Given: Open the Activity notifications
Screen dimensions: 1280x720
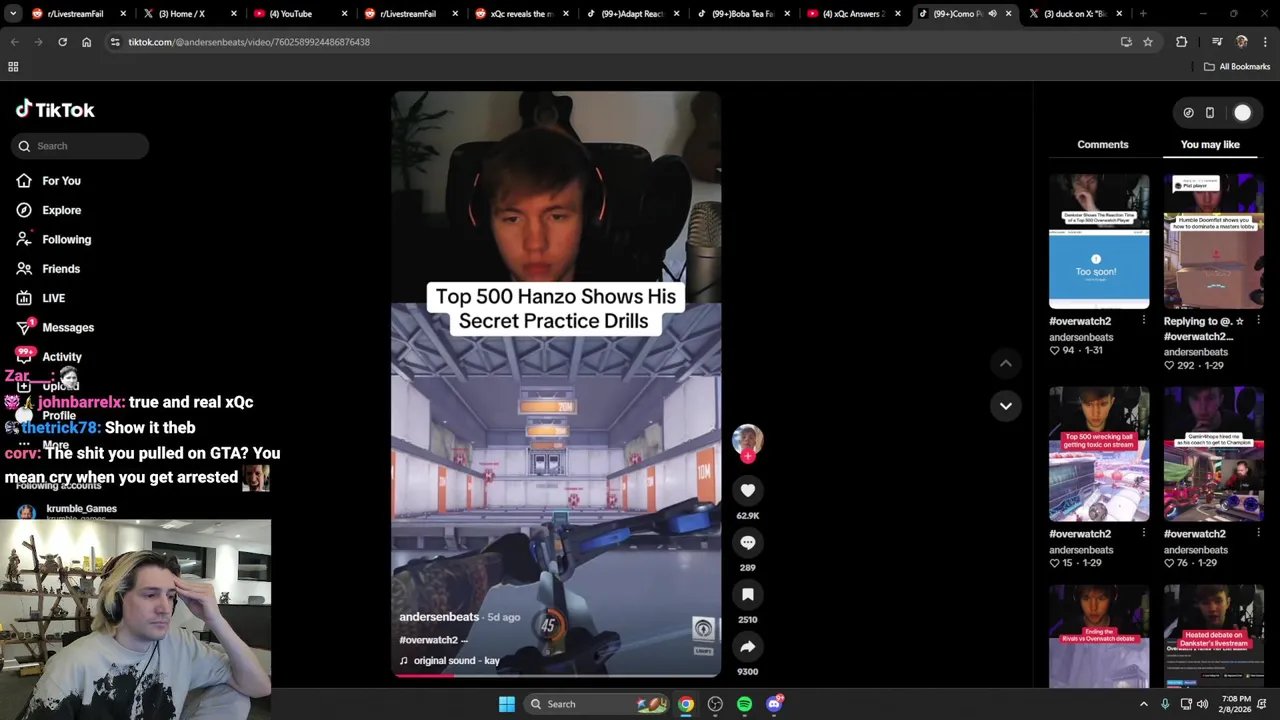Looking at the screenshot, I should pos(62,357).
